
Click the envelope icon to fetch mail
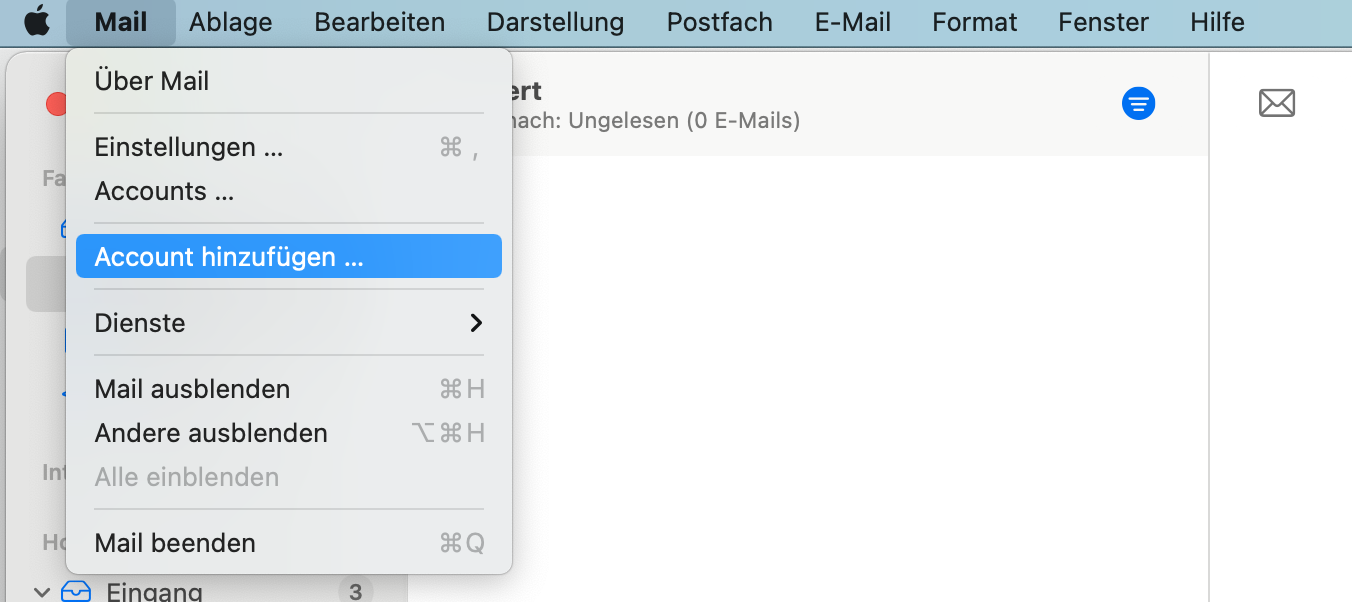pyautogui.click(x=1276, y=103)
